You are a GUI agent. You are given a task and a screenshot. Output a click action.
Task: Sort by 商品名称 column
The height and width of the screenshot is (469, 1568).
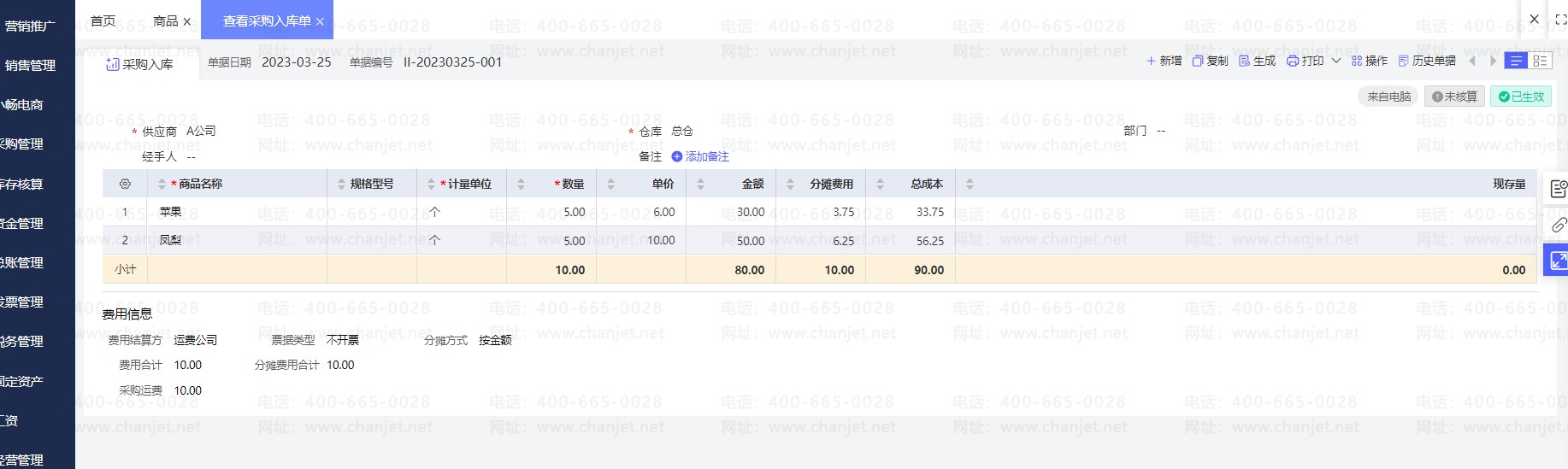click(162, 184)
